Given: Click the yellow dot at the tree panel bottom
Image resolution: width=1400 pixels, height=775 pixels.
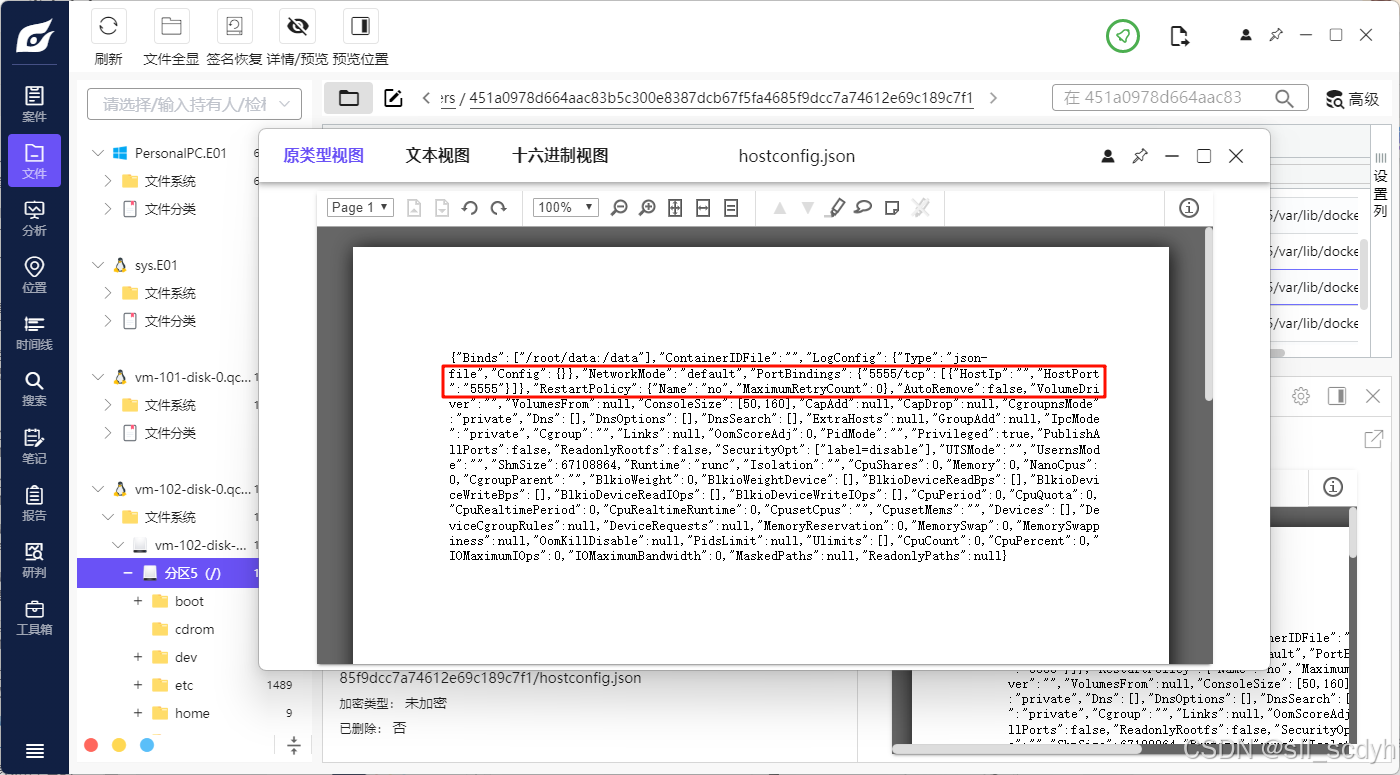Looking at the screenshot, I should tap(119, 745).
